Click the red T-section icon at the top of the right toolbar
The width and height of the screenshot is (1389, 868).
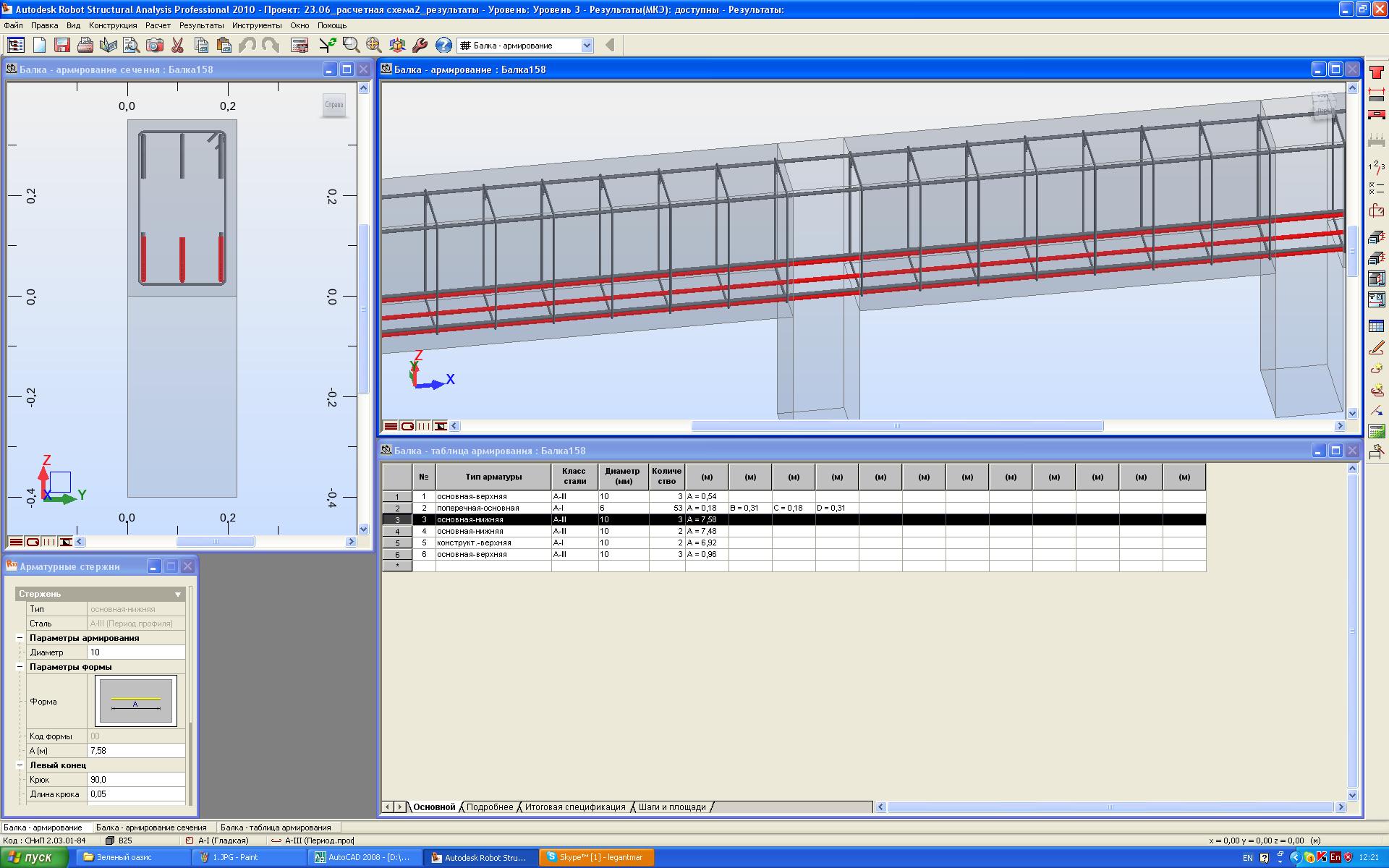1376,74
